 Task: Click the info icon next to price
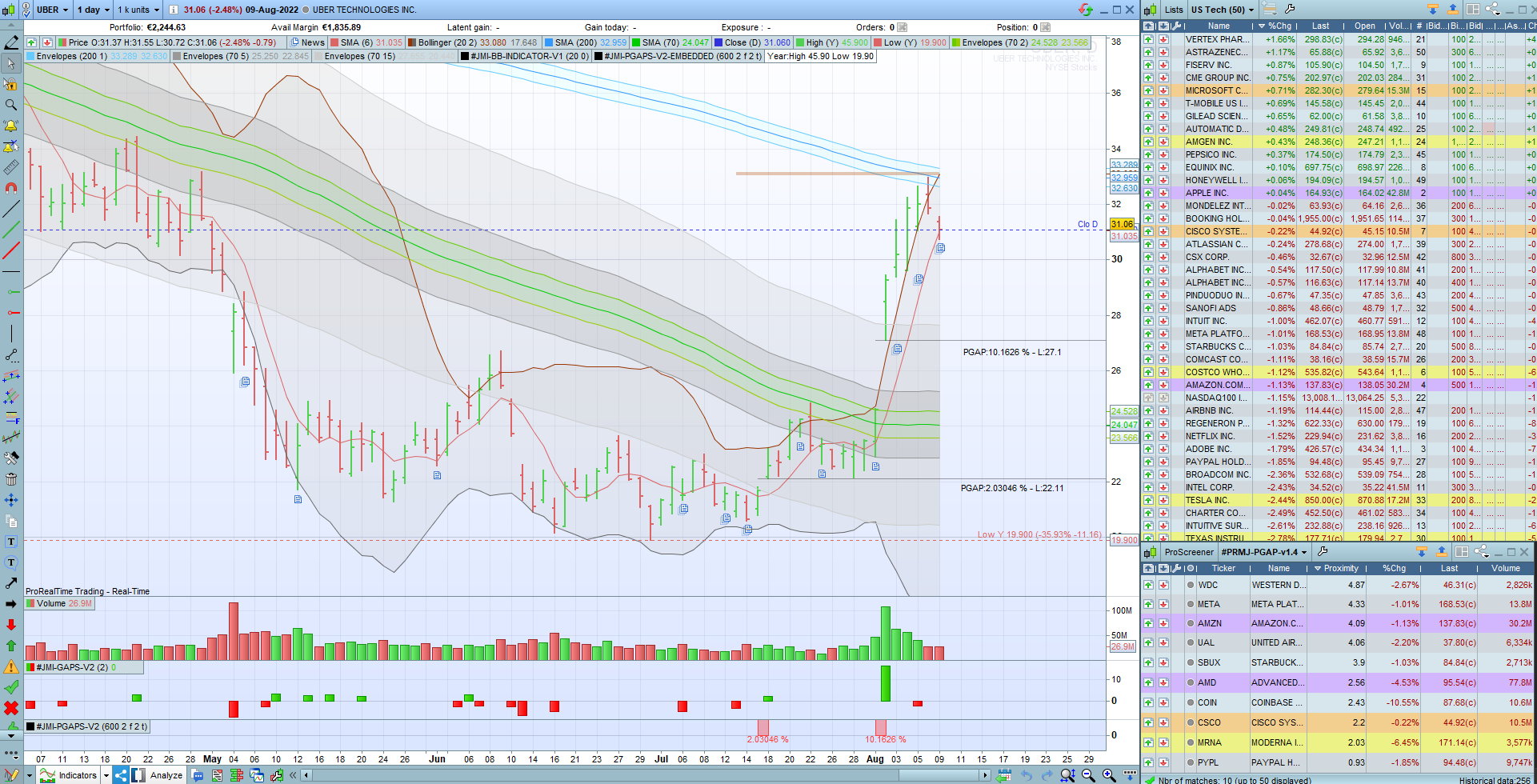coord(173,10)
